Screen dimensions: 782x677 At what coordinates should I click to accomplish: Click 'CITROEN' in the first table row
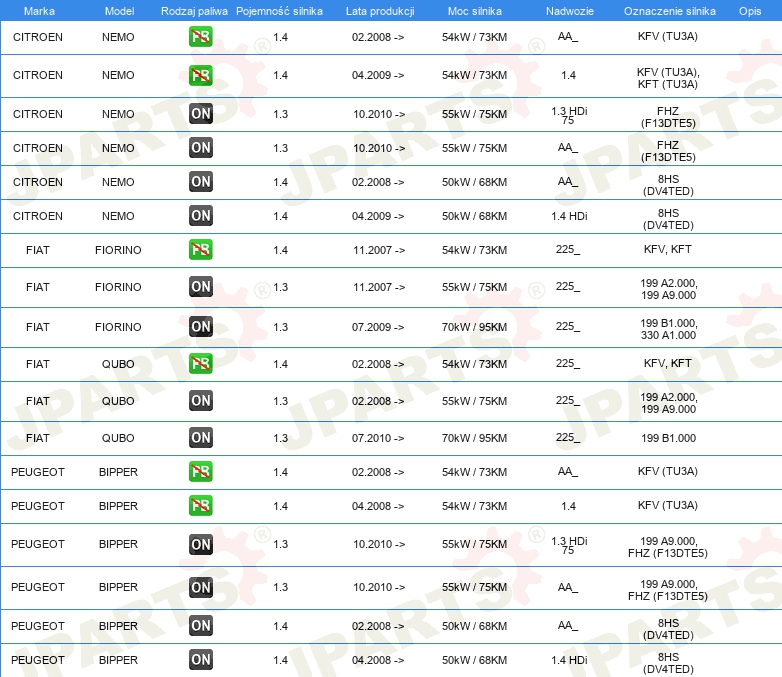pyautogui.click(x=38, y=37)
